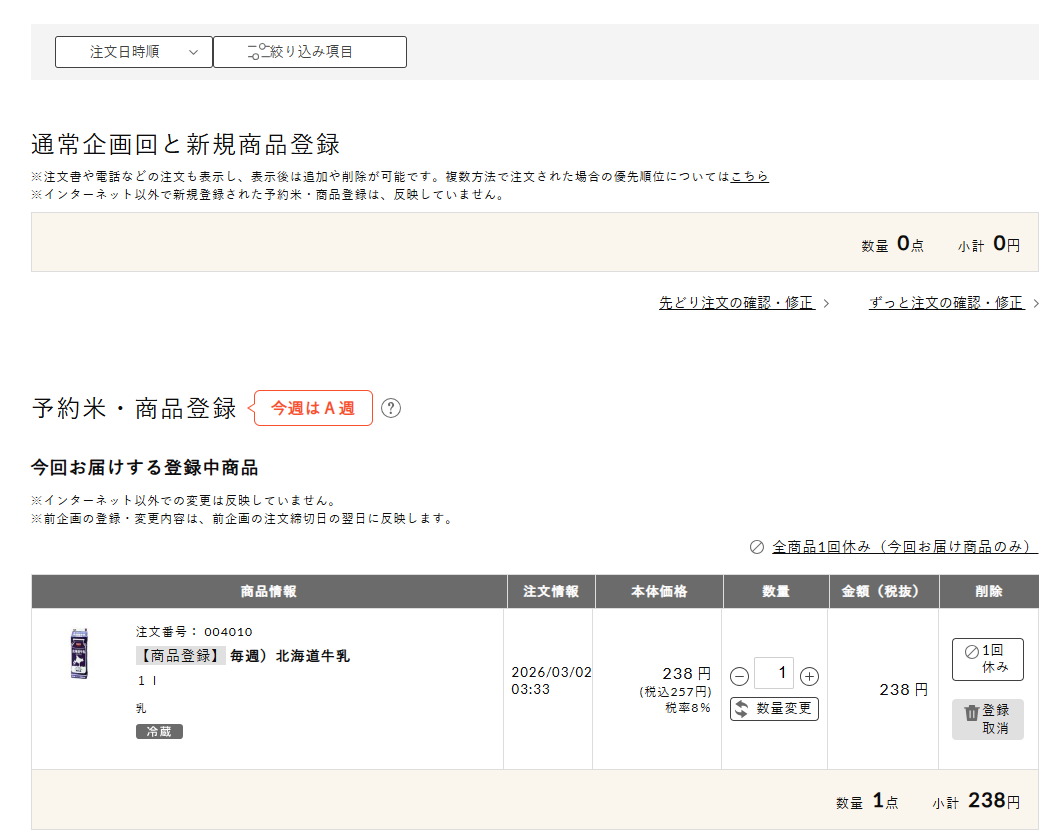Click the 冷蔵 refrigerated tag

tap(159, 732)
